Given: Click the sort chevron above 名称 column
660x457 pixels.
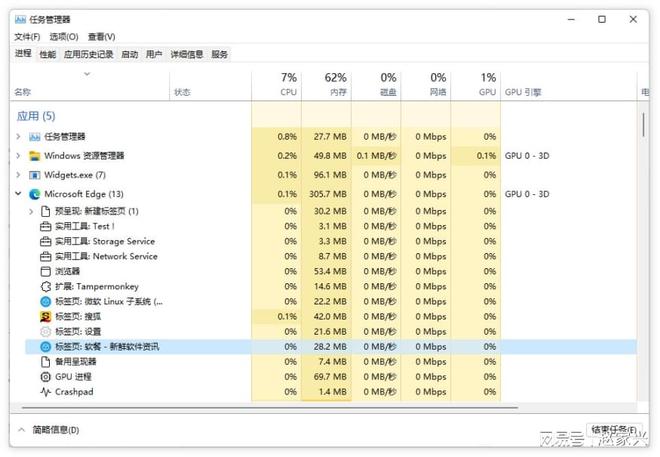Looking at the screenshot, I should (87, 74).
